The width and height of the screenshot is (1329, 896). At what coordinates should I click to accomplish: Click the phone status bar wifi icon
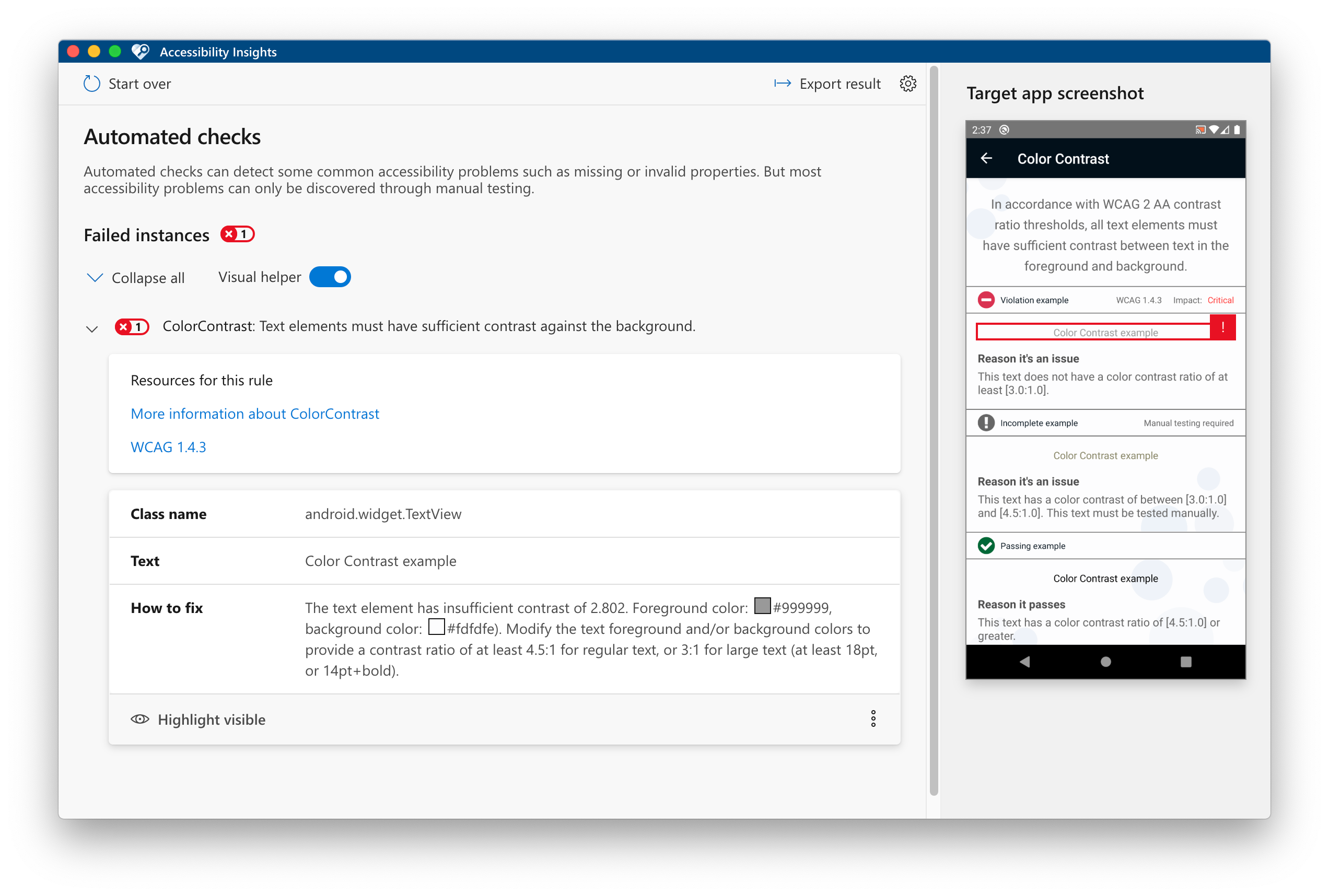[x=1213, y=129]
